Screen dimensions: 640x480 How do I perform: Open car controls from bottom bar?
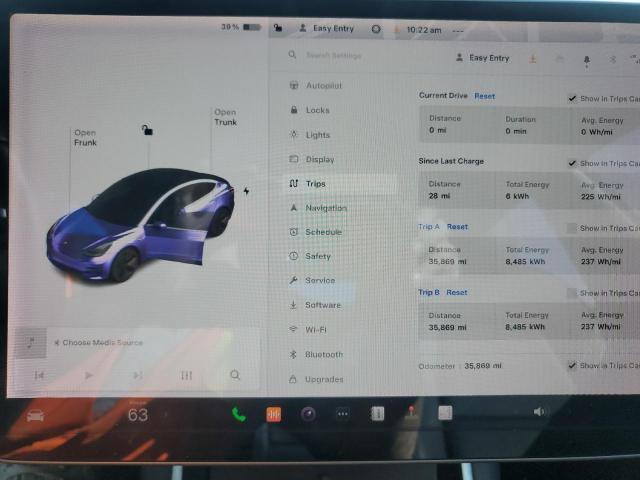pos(36,416)
